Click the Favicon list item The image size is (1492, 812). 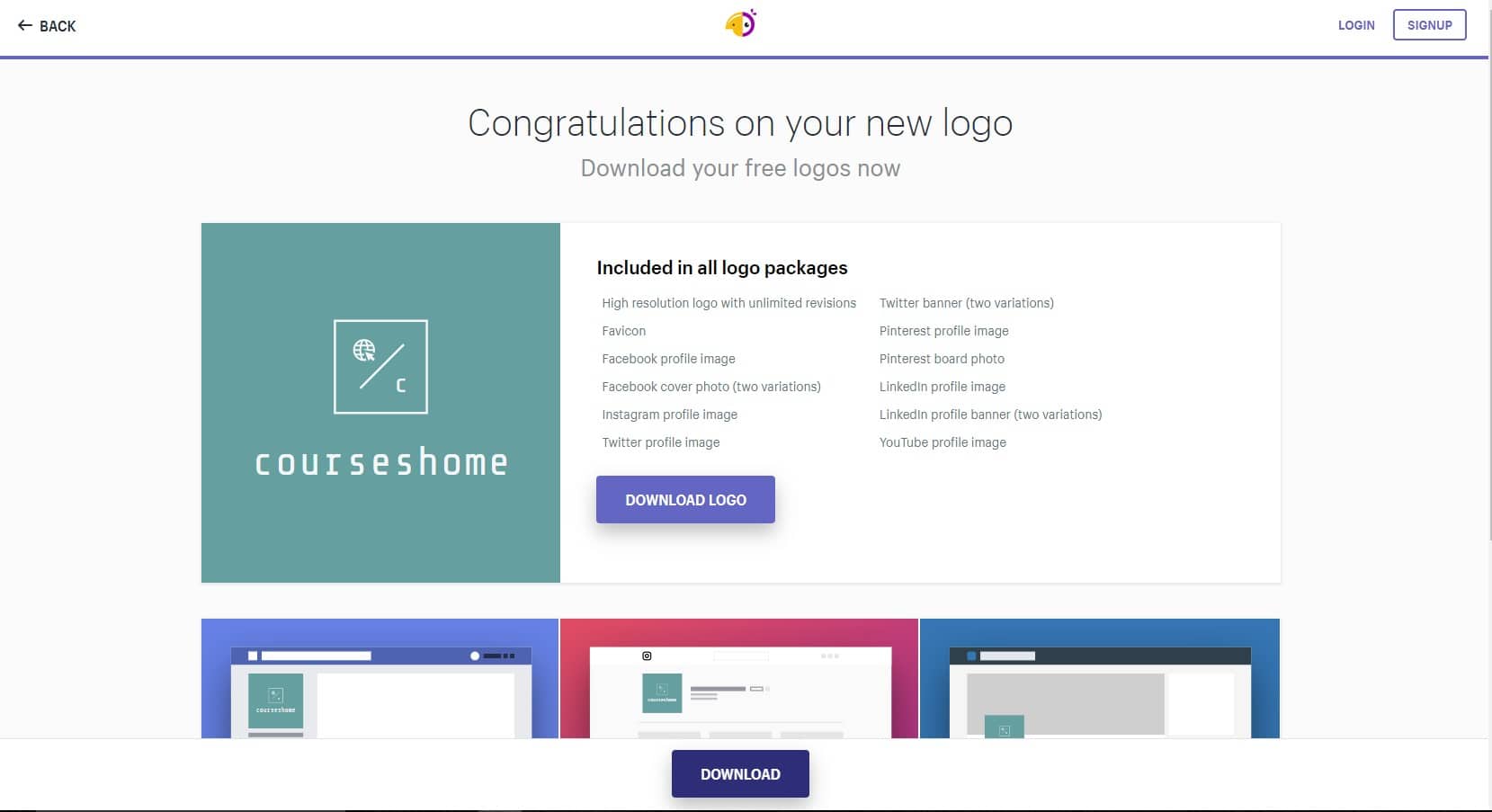[x=623, y=331]
